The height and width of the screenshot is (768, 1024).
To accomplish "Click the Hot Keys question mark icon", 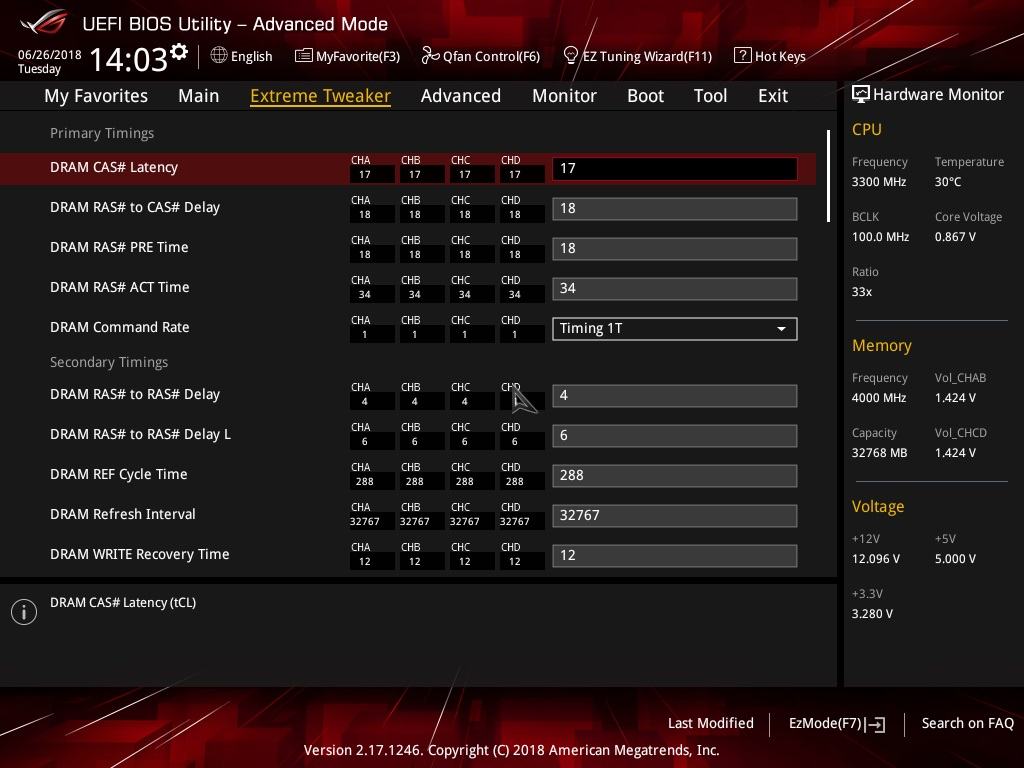I will pos(743,56).
